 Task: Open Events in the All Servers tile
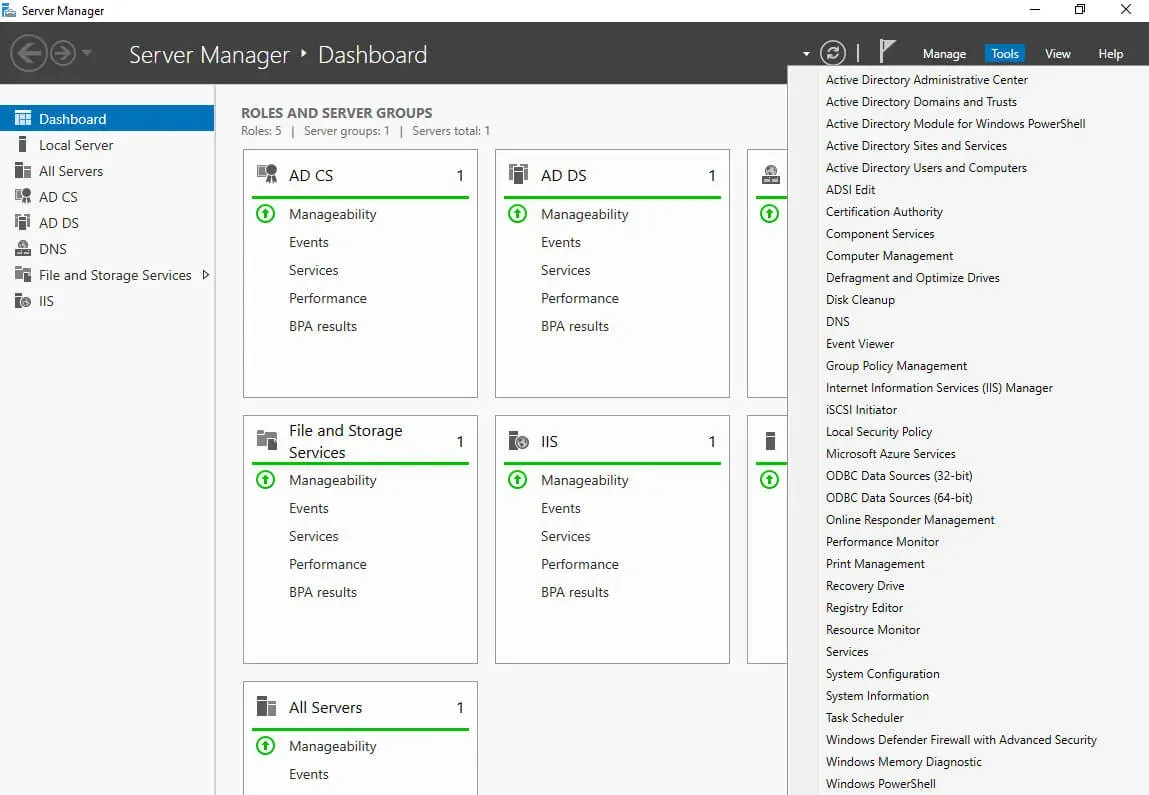[309, 774]
